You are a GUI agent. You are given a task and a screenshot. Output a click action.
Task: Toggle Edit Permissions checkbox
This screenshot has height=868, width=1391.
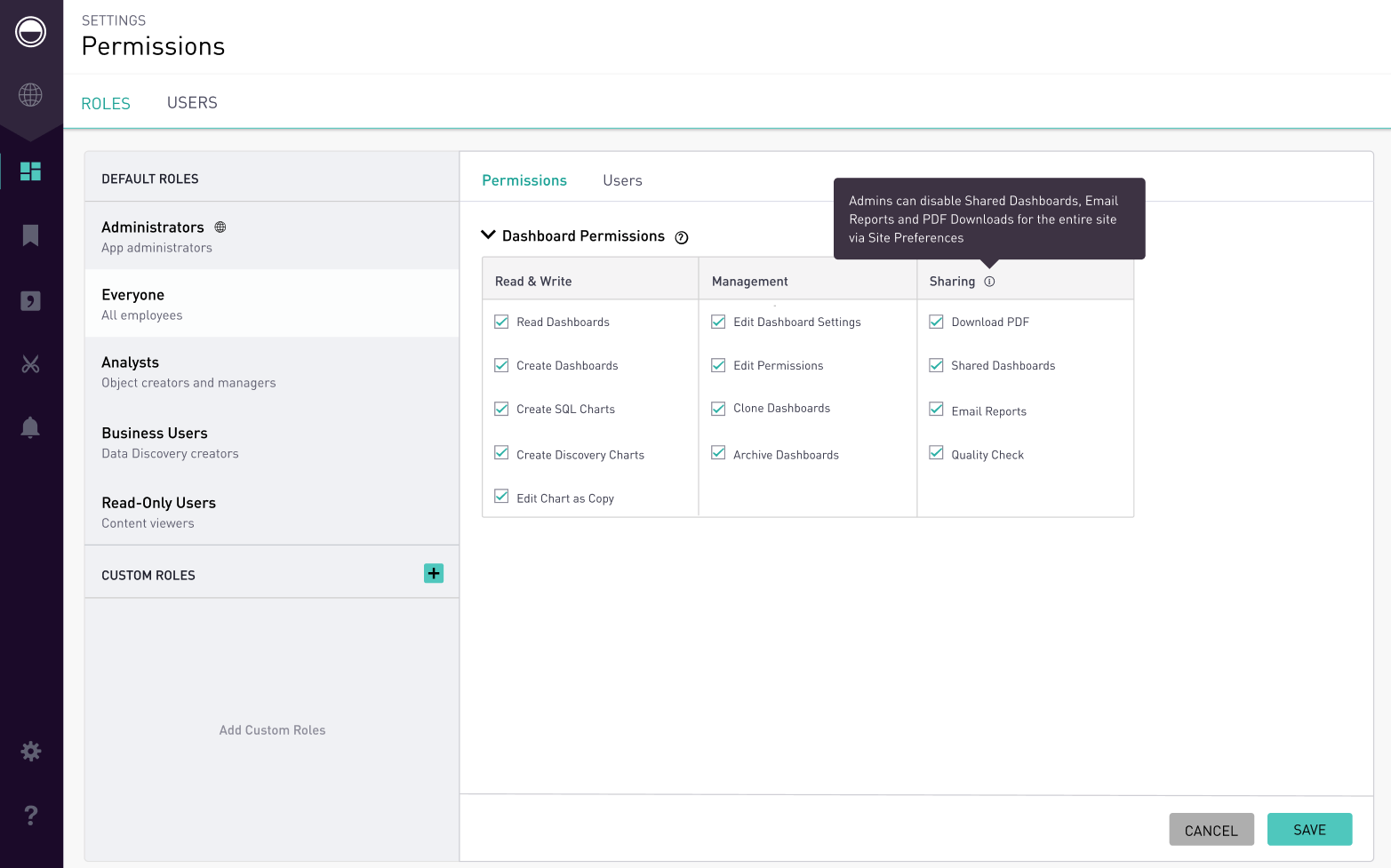[x=718, y=365]
